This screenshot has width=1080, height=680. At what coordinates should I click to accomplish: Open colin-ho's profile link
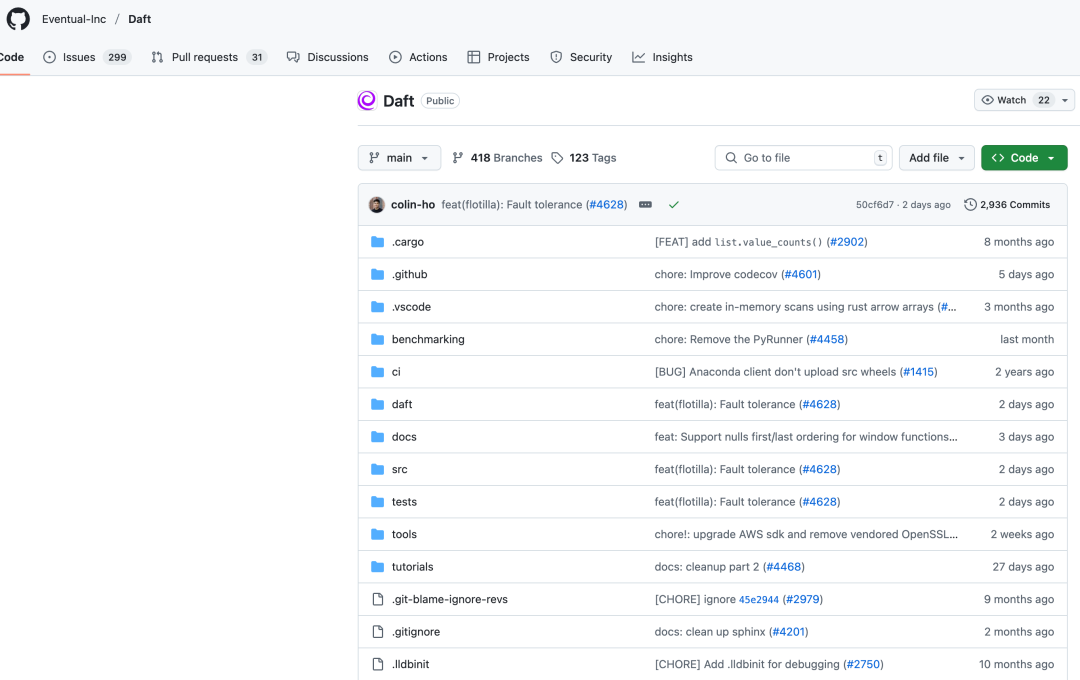click(413, 205)
